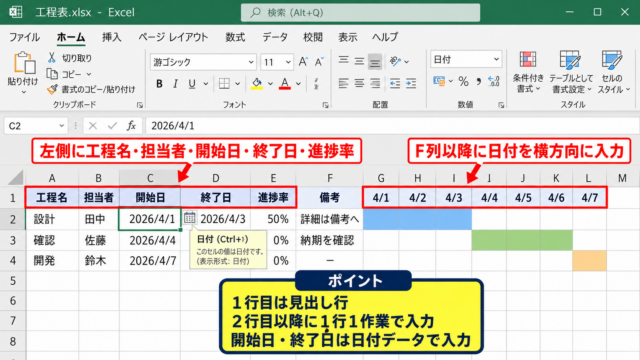
Task: Align cell text right
Action: coord(375,84)
